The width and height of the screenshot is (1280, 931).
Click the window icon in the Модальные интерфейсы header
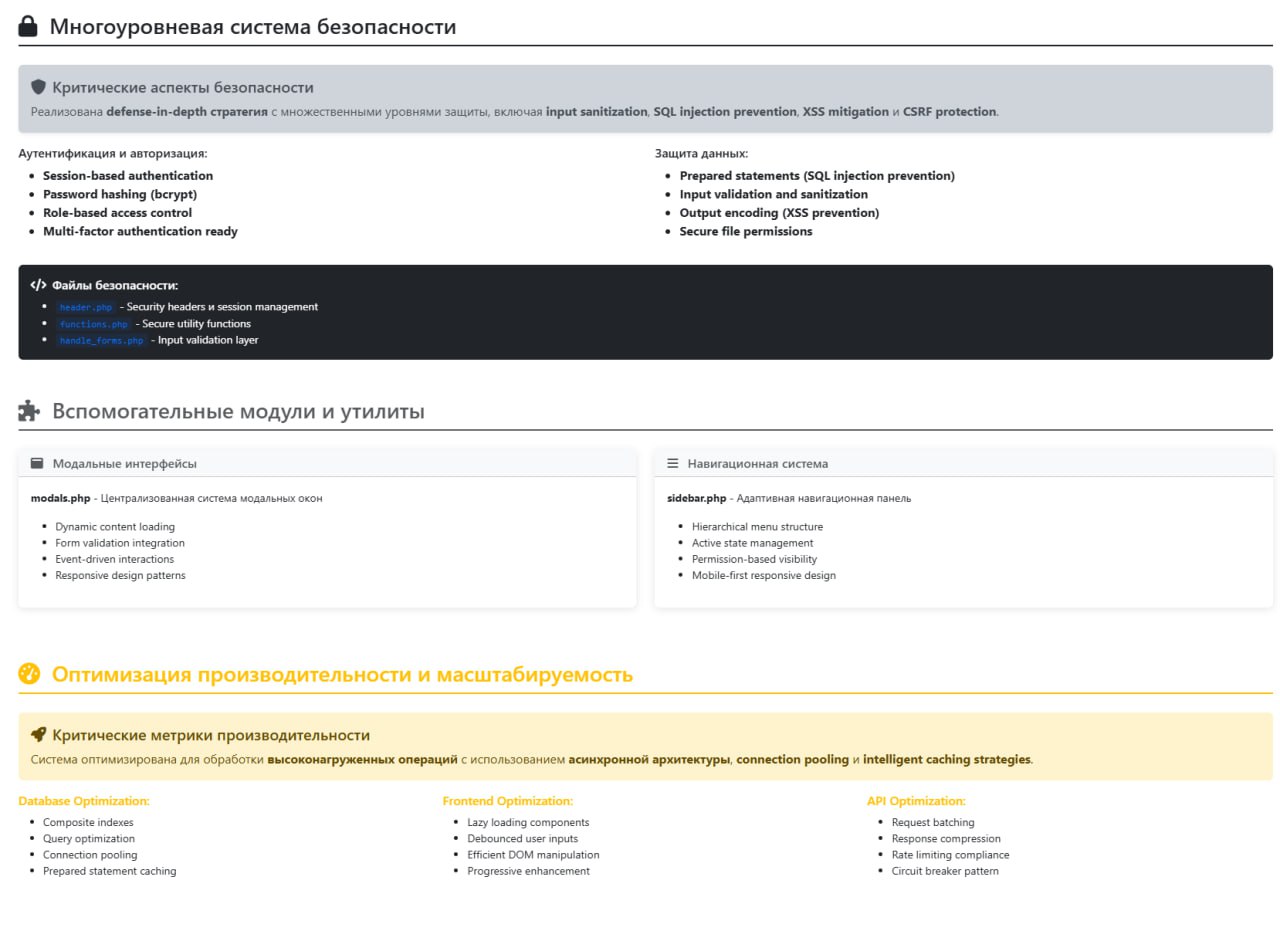(37, 463)
